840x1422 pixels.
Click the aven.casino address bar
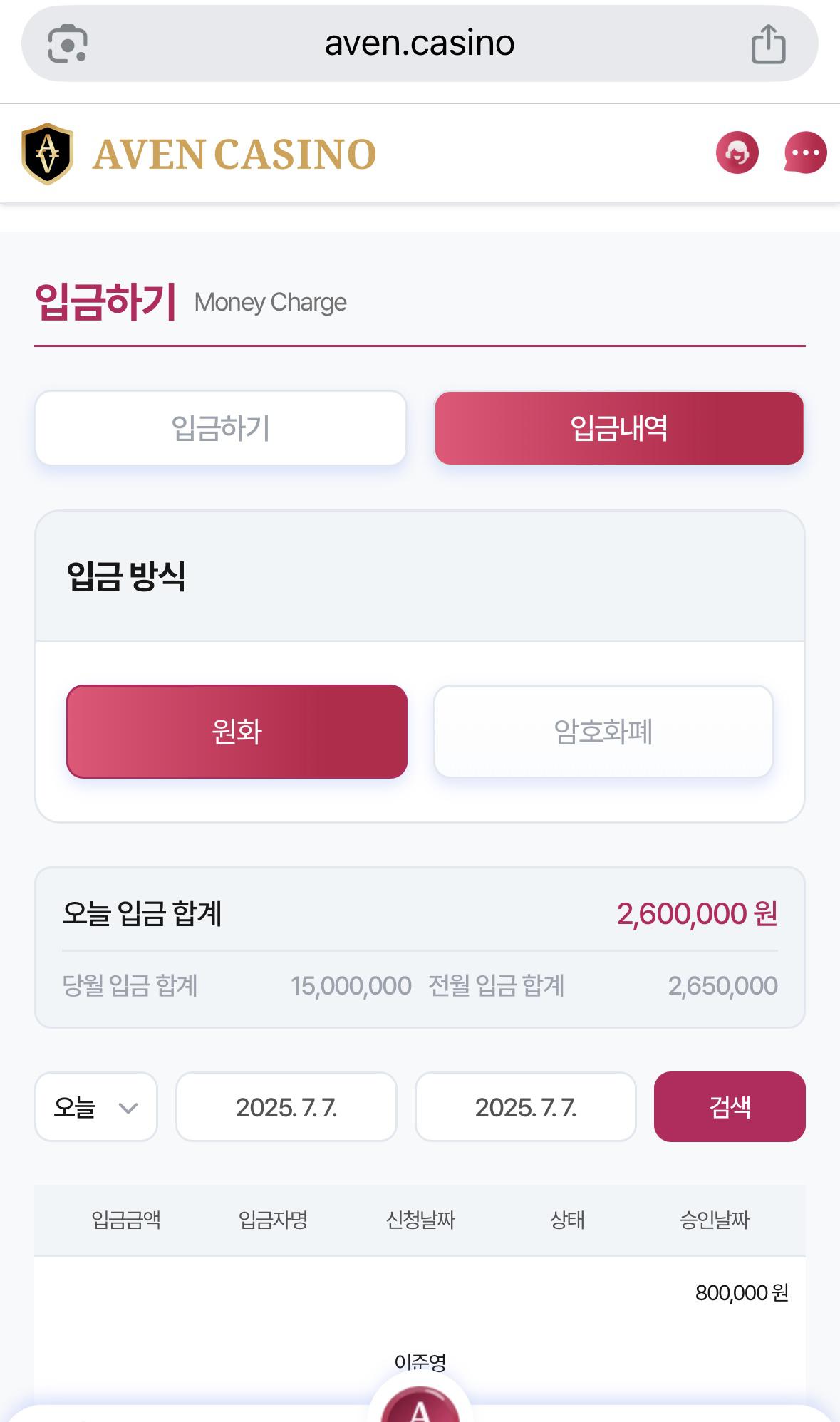pos(420,43)
